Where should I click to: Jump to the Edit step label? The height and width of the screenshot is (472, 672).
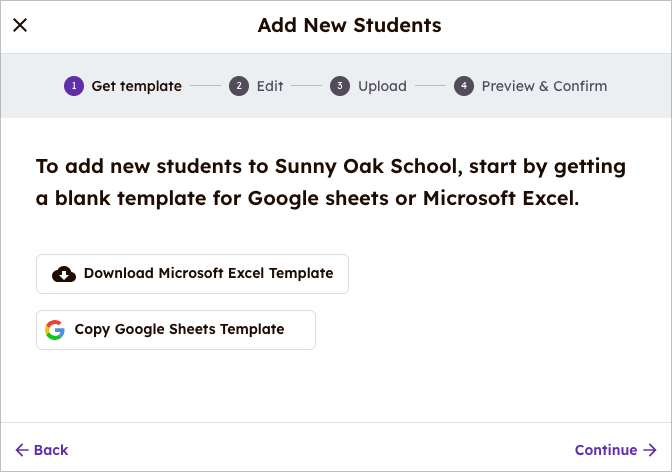pos(270,86)
